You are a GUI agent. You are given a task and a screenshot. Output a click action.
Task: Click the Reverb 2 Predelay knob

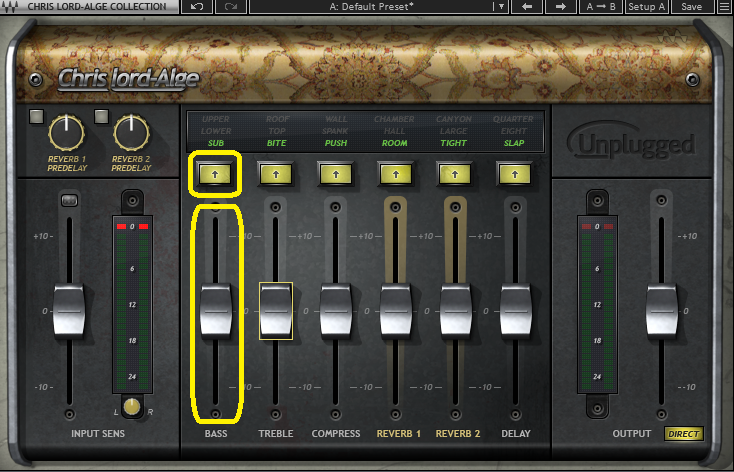coord(131,130)
